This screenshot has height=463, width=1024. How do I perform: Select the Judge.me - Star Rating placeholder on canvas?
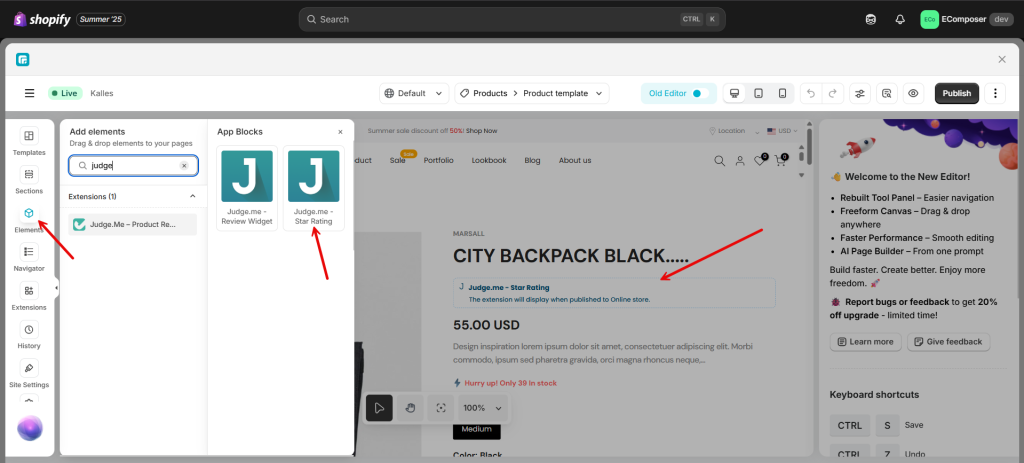614,293
